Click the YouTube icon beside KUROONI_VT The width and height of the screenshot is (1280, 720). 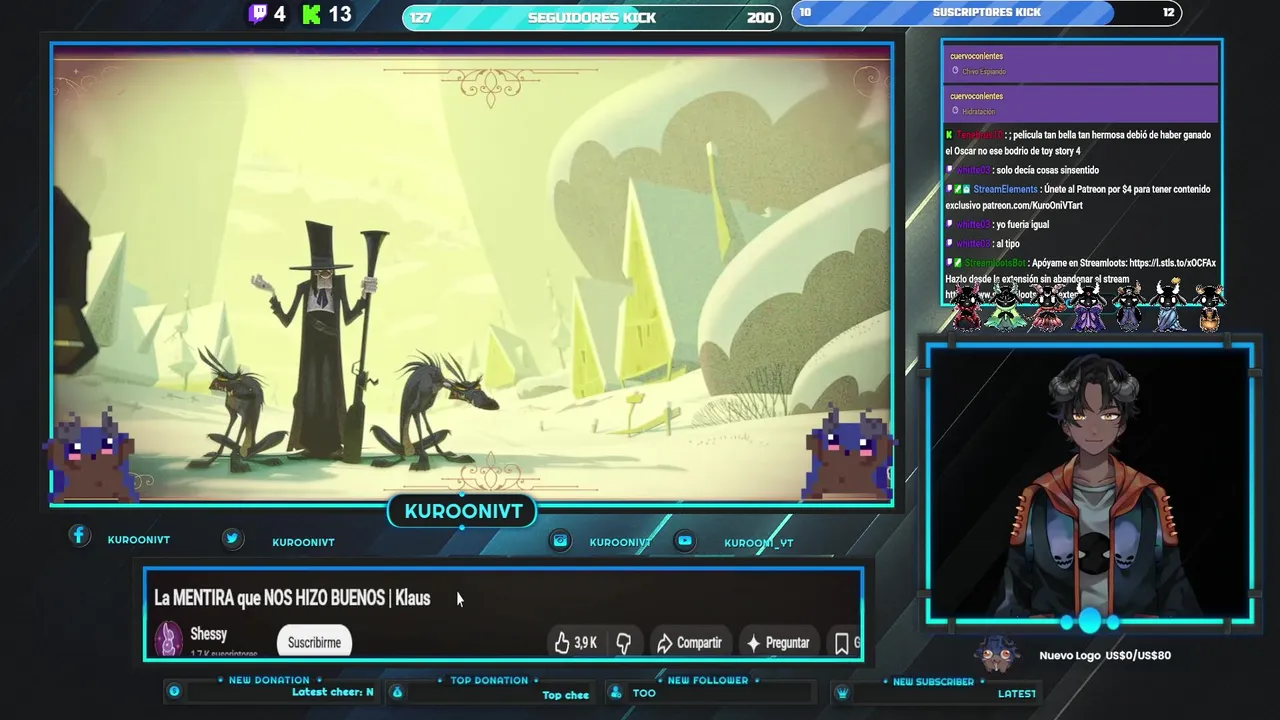coord(685,540)
